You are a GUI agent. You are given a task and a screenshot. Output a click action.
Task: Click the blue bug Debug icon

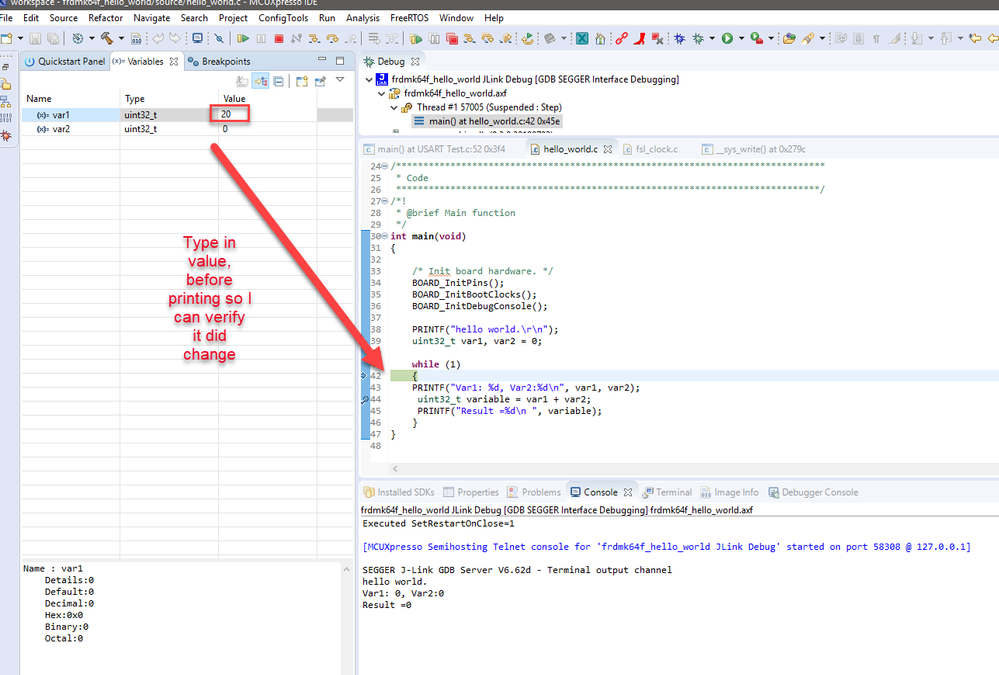(x=680, y=39)
